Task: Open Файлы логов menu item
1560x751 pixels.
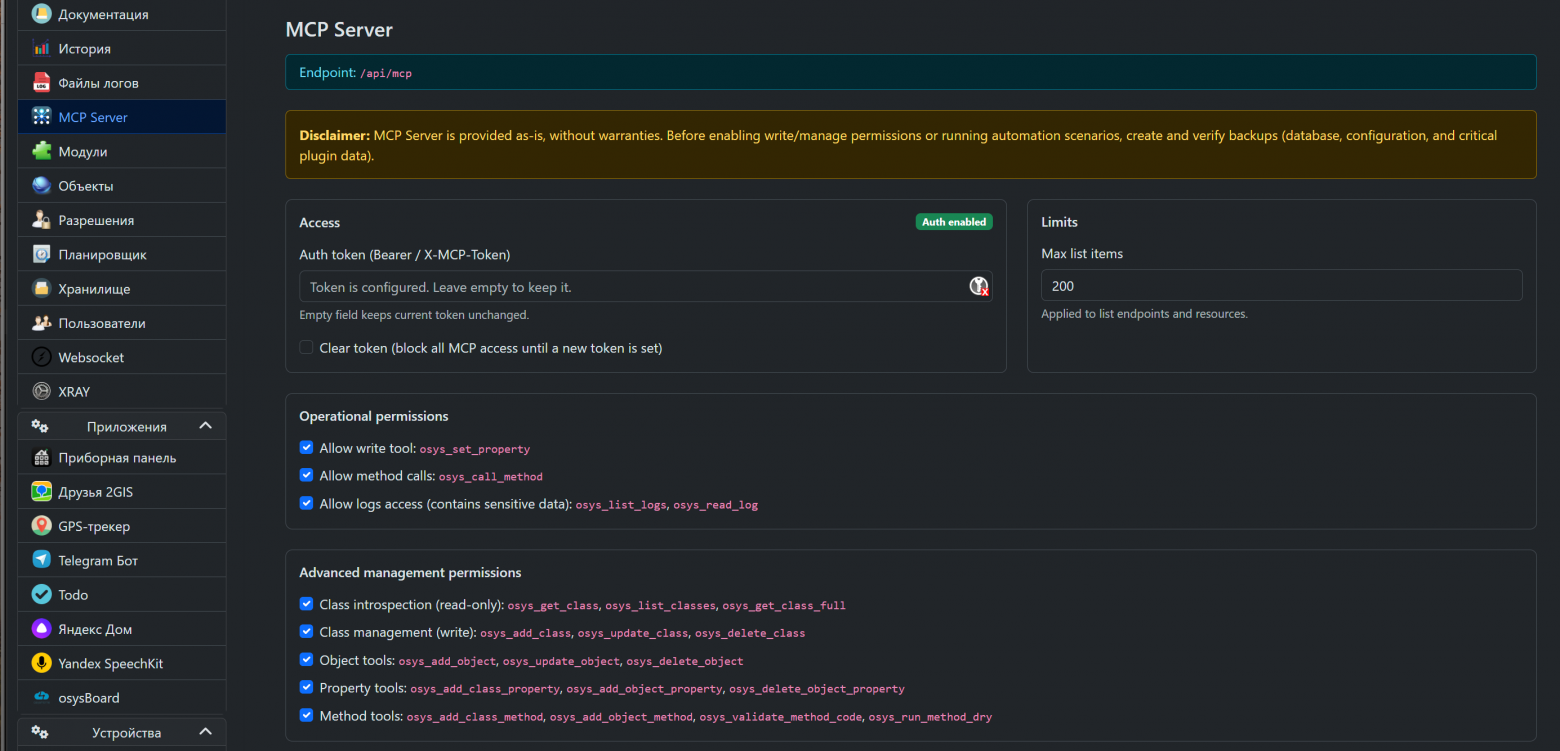Action: pyautogui.click(x=98, y=83)
